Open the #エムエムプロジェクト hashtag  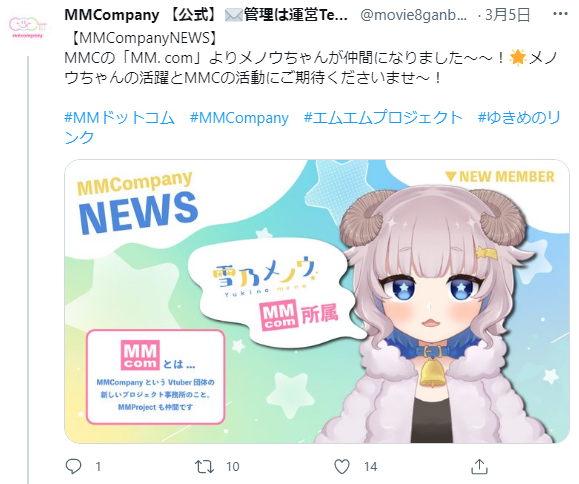tap(383, 118)
